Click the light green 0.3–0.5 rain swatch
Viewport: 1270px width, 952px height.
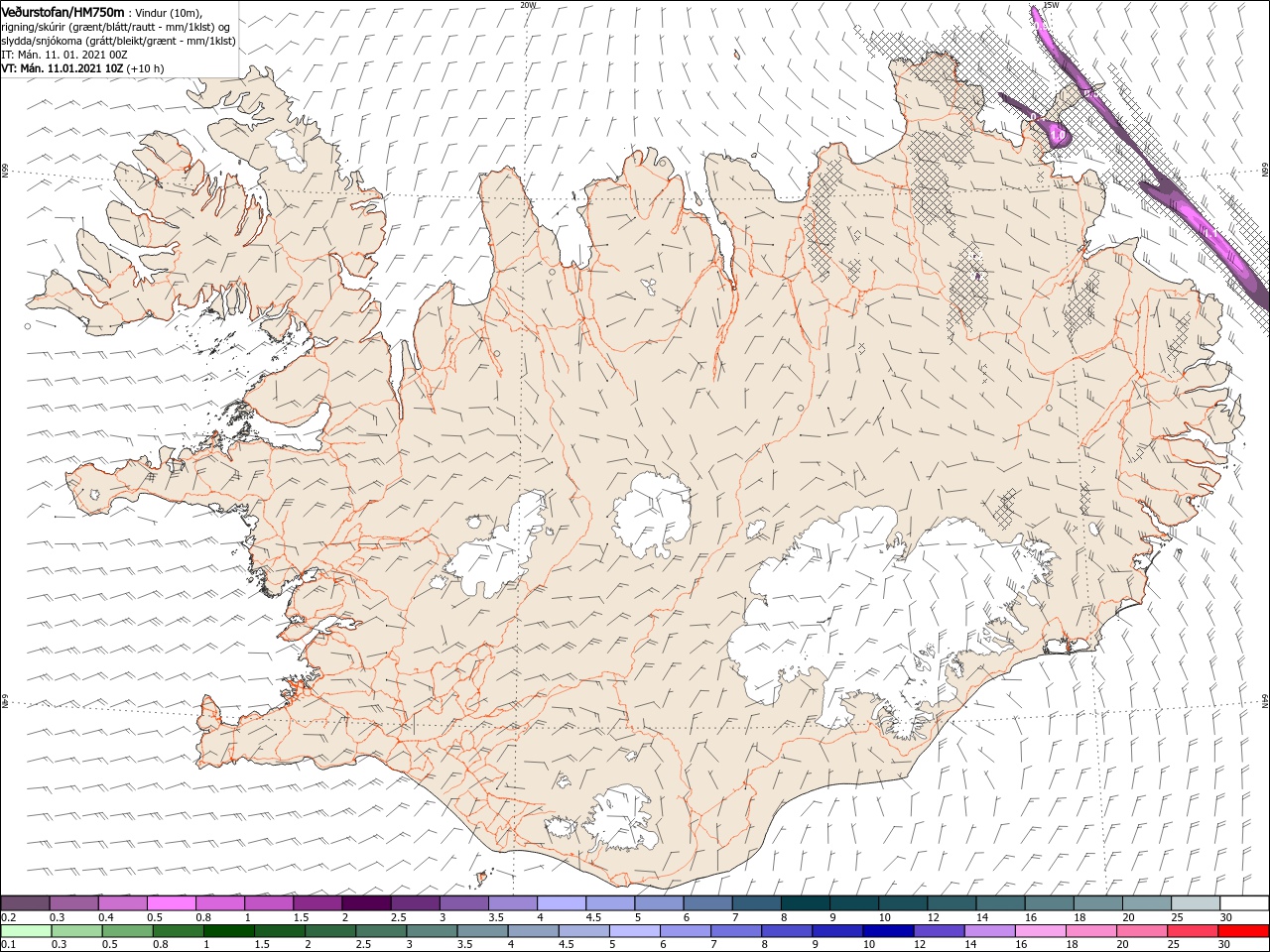point(77,931)
